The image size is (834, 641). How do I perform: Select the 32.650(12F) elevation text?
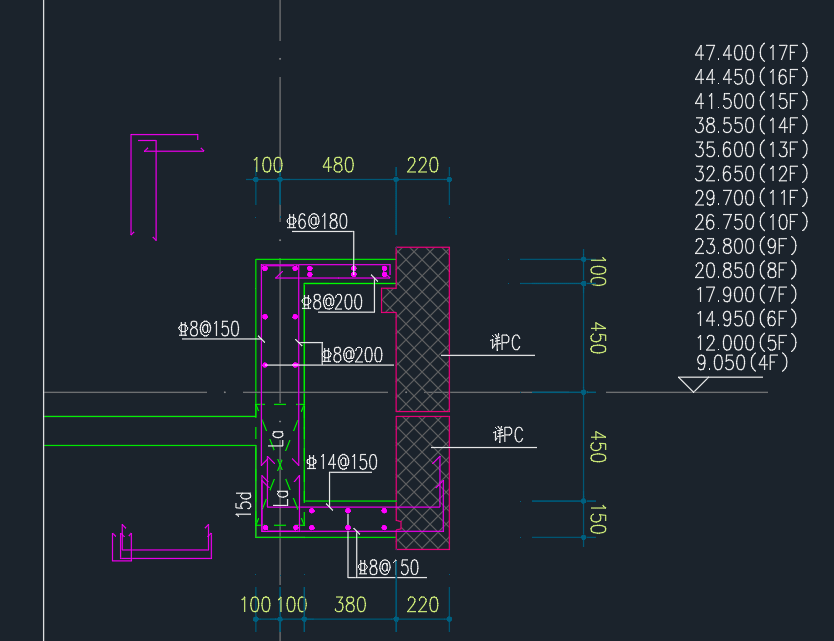(736, 173)
